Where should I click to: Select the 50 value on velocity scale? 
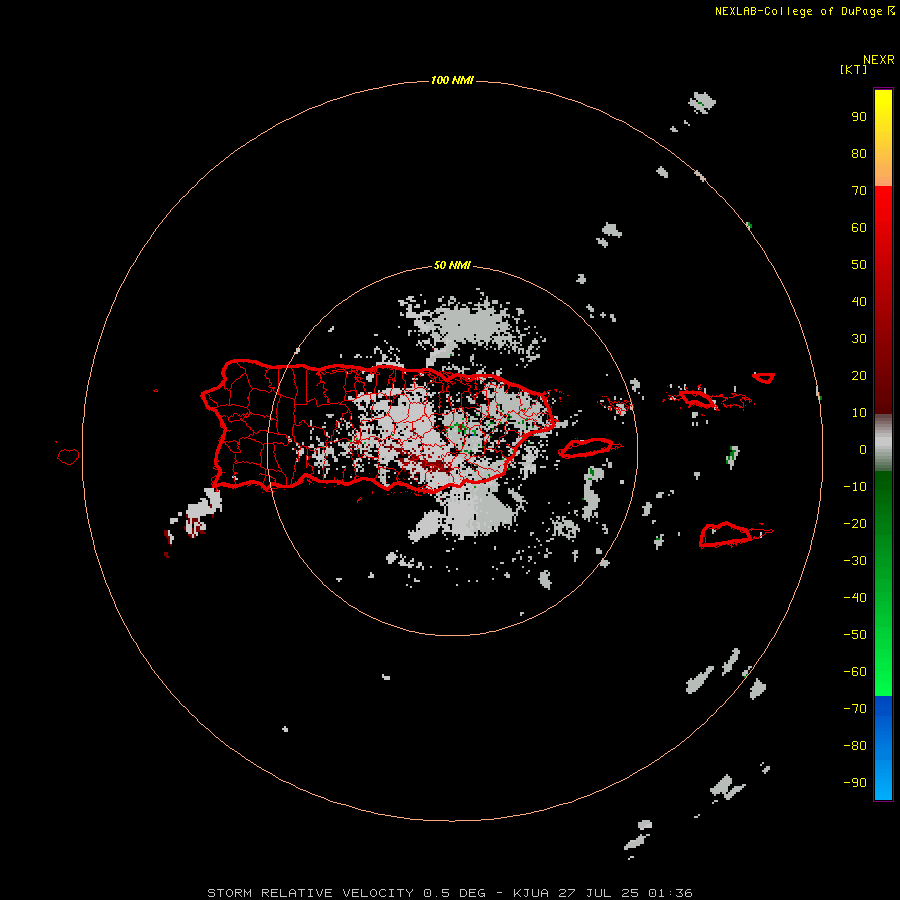859,265
